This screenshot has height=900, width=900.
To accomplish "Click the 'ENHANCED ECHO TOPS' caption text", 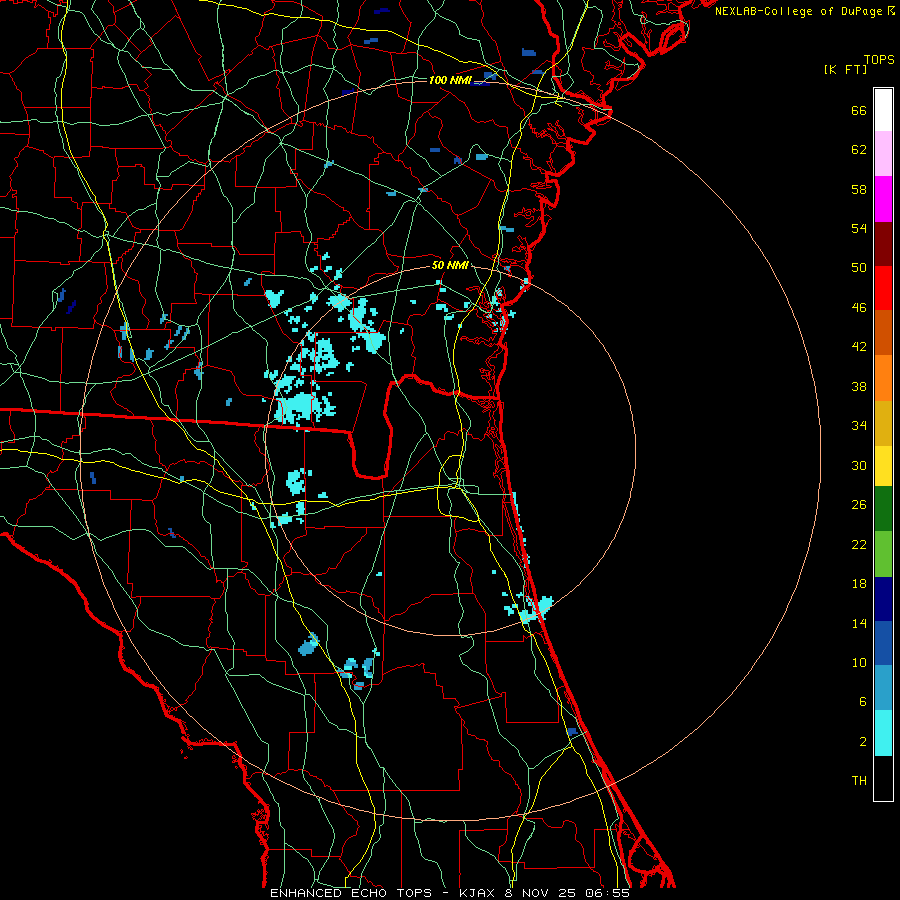I will pos(351,893).
